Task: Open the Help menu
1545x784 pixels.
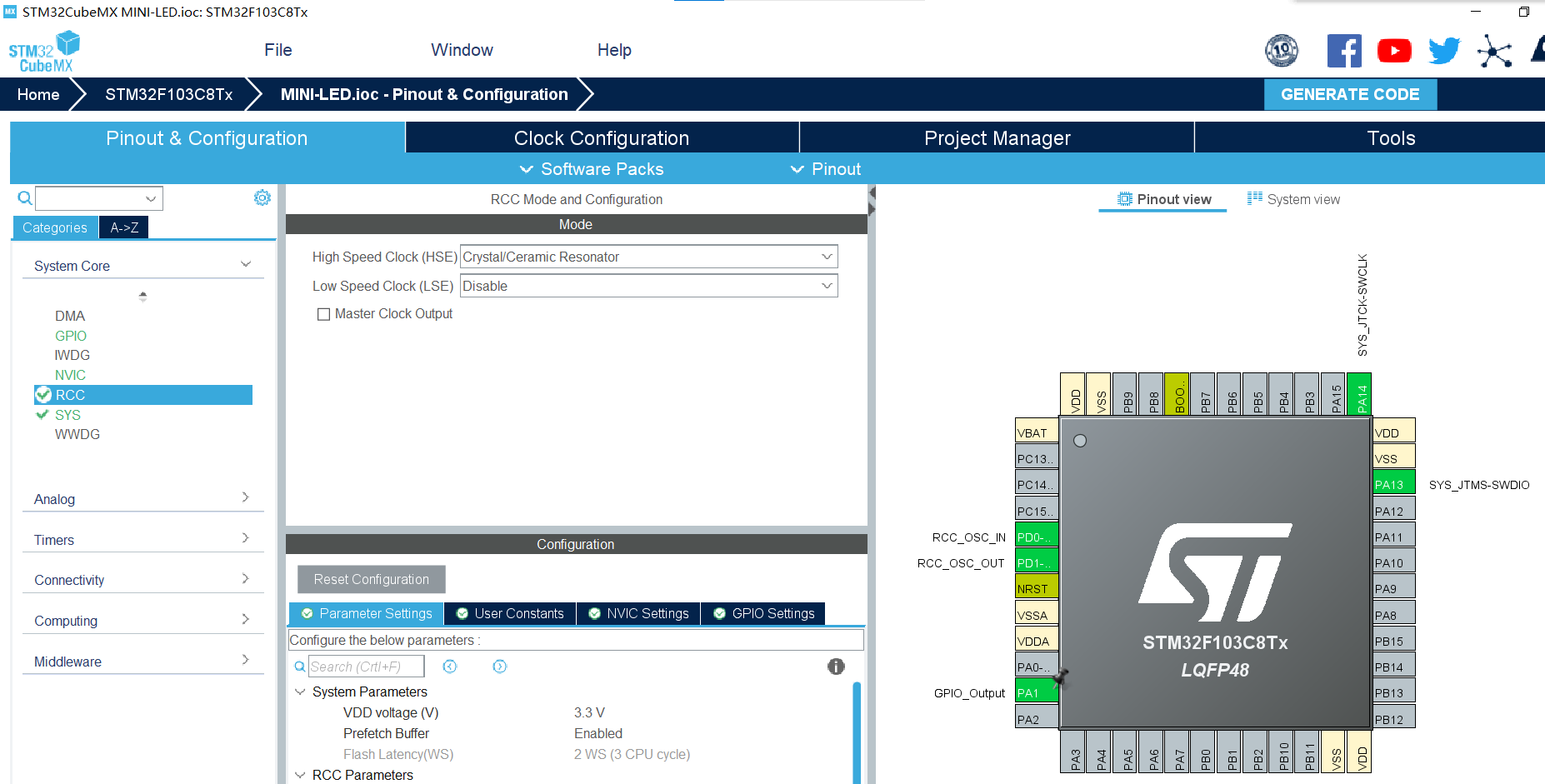Action: pyautogui.click(x=614, y=50)
